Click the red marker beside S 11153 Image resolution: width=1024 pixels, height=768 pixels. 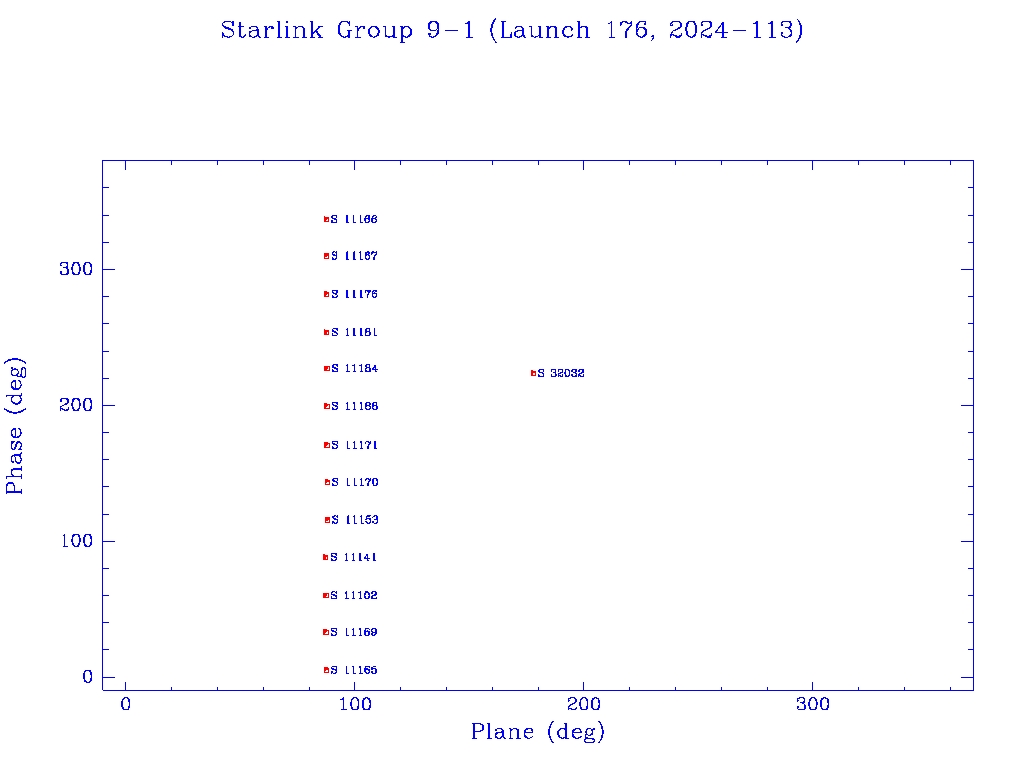328,520
